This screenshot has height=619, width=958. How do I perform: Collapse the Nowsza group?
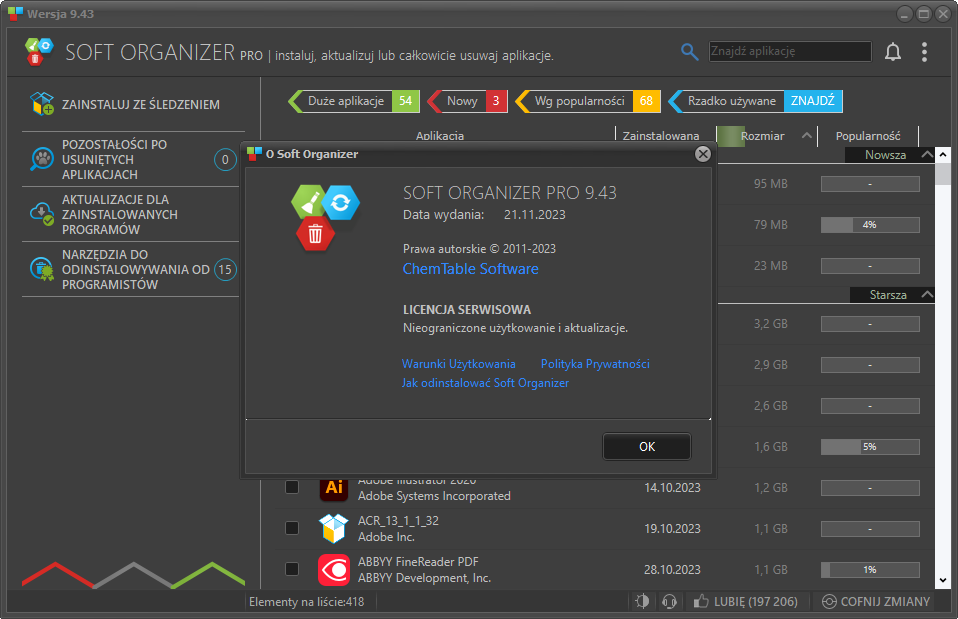coord(927,155)
